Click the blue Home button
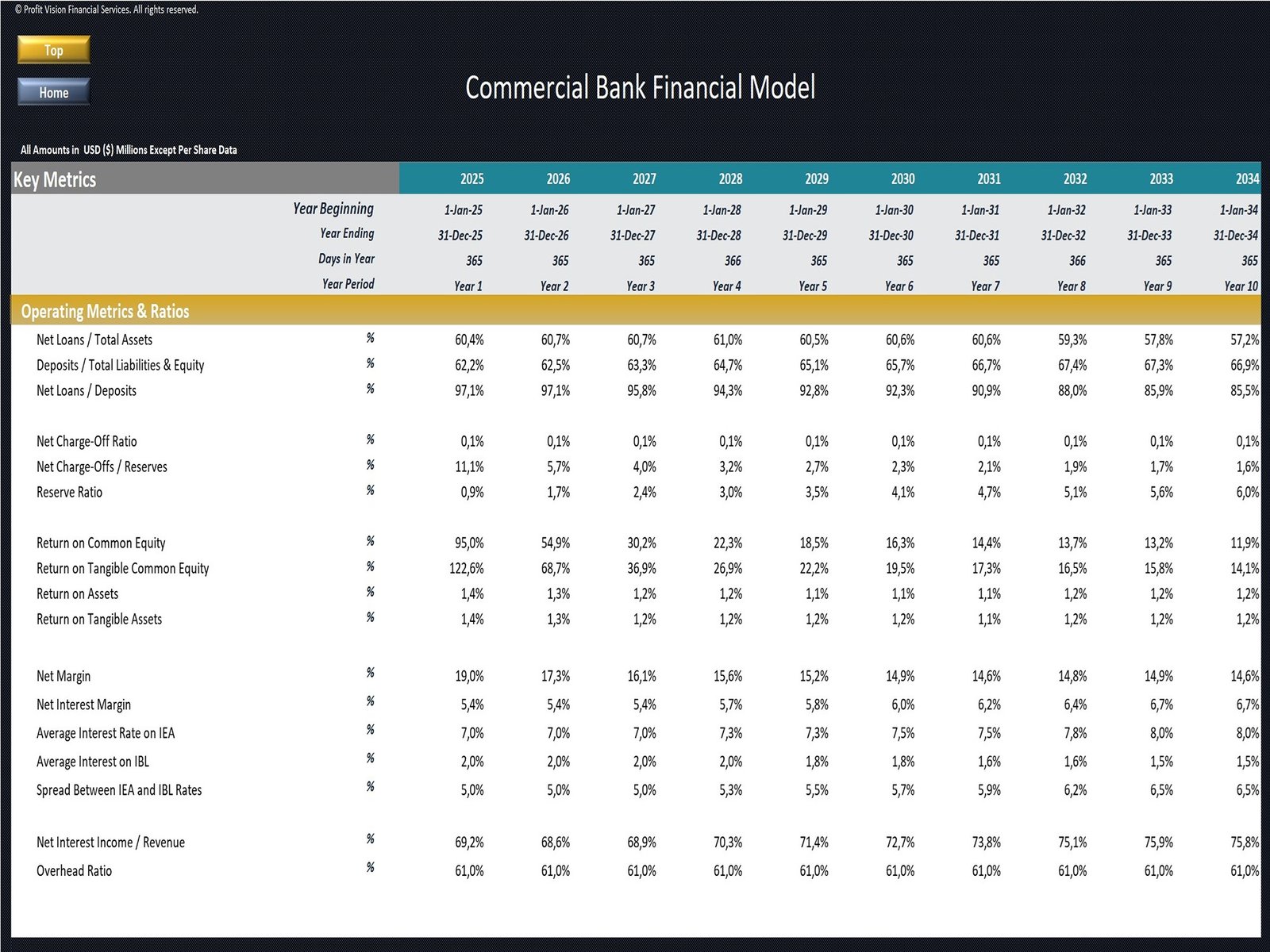This screenshot has height=952, width=1270. 54,92
